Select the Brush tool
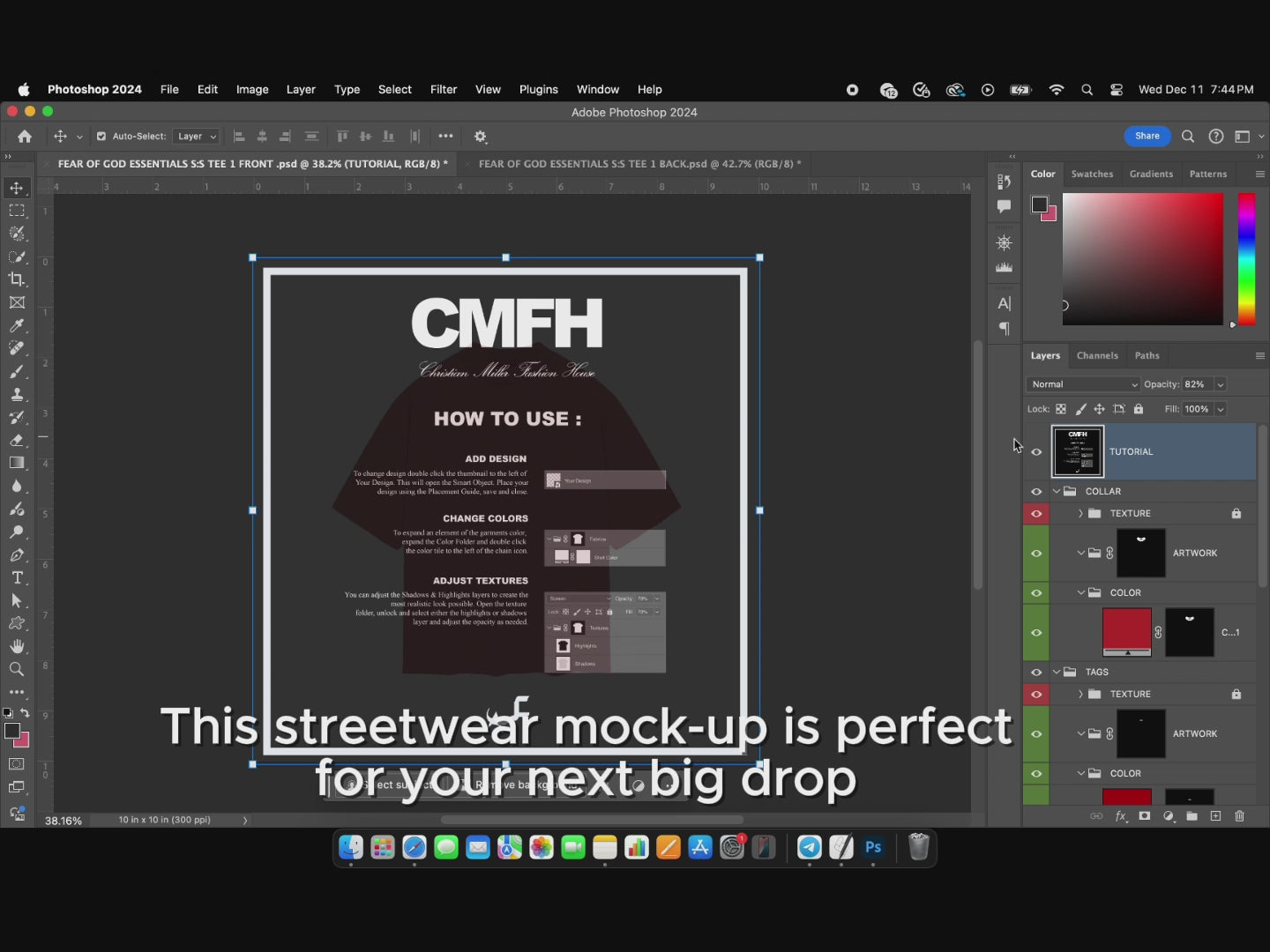 coord(17,371)
